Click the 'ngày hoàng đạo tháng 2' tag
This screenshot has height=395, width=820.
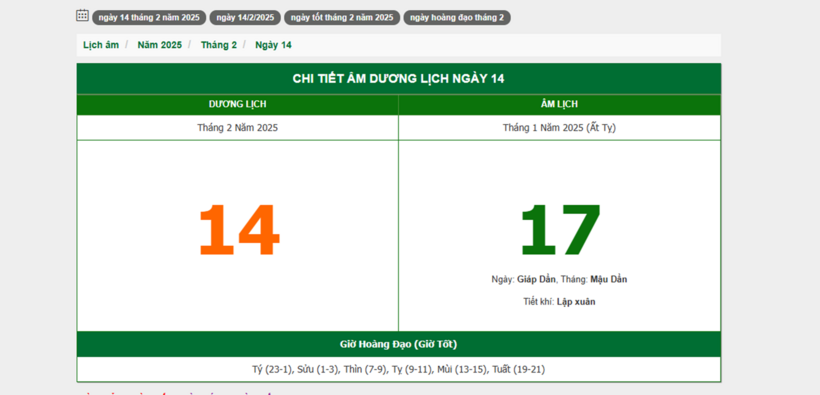[457, 18]
